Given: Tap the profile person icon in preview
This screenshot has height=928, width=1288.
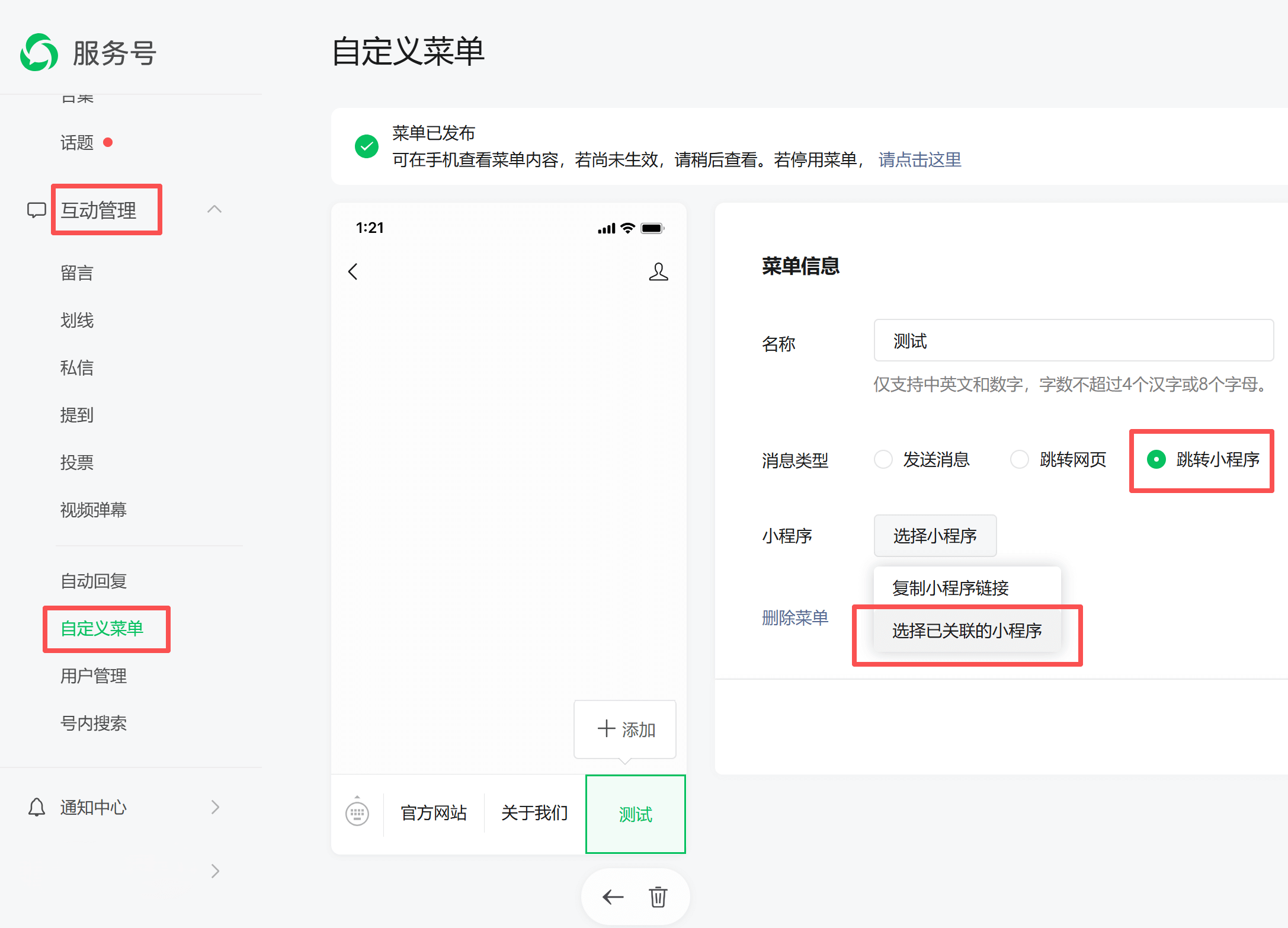Looking at the screenshot, I should point(658,271).
